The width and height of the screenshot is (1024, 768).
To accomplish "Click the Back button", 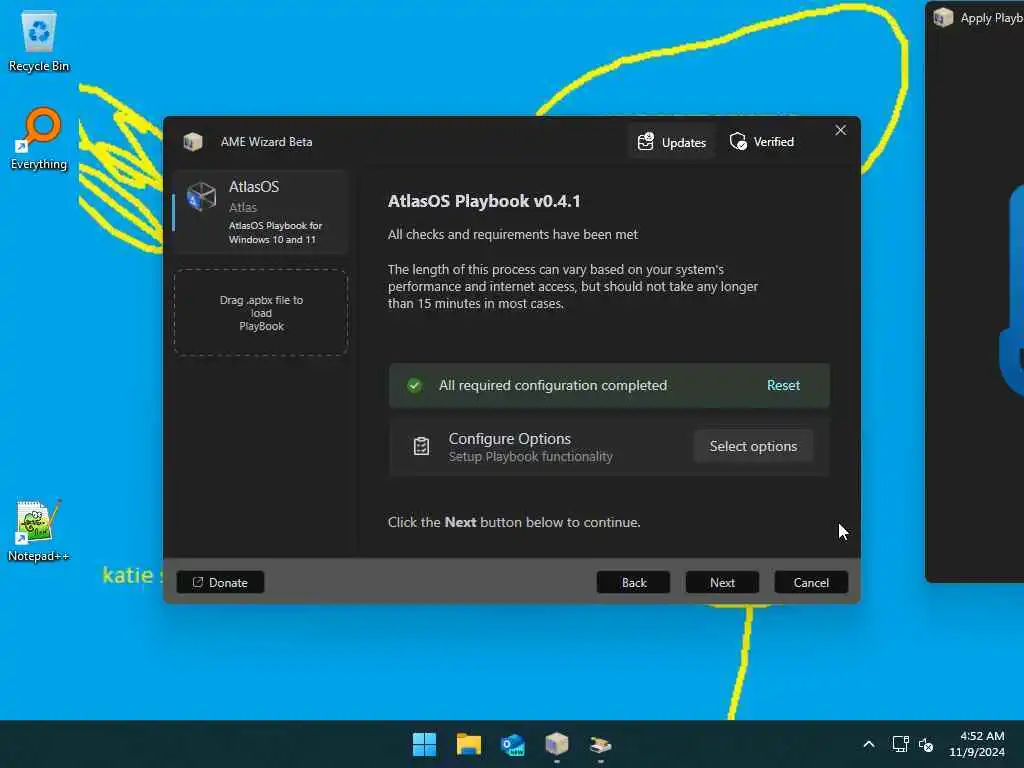I will [633, 583].
